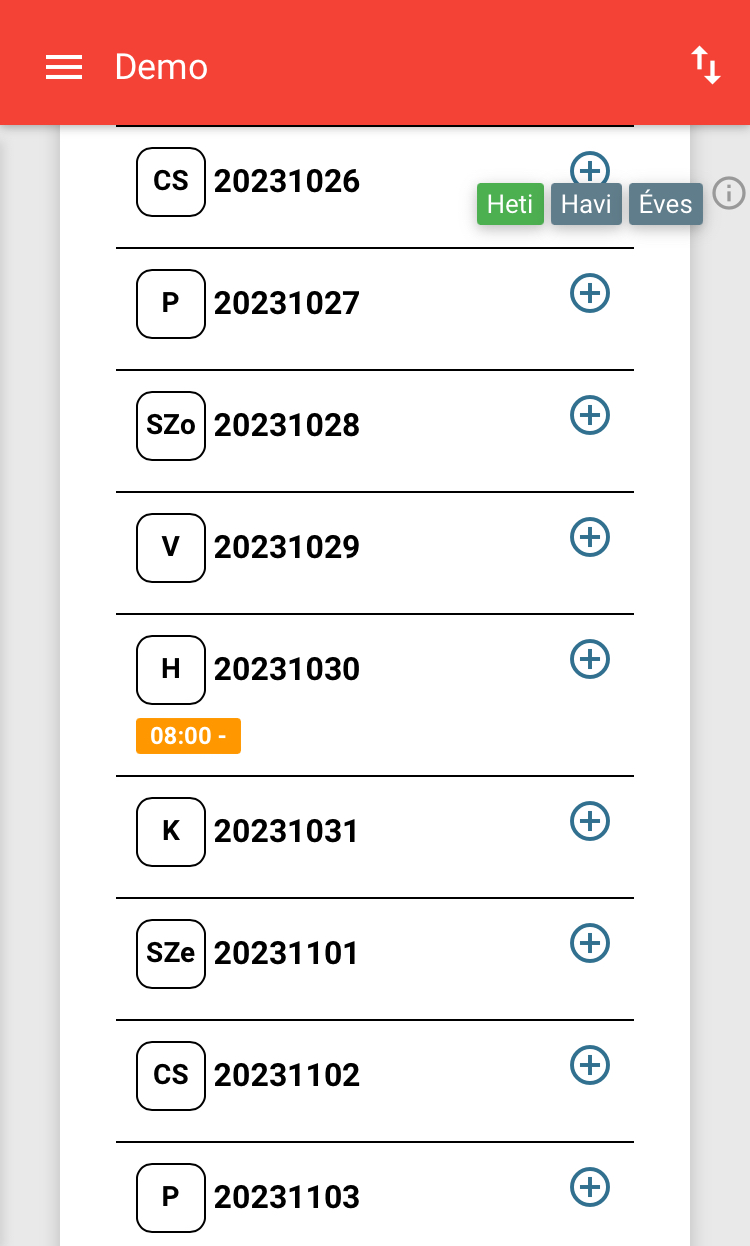The height and width of the screenshot is (1246, 750).
Task: Add entry for 20231030 with plus icon
Action: point(590,659)
